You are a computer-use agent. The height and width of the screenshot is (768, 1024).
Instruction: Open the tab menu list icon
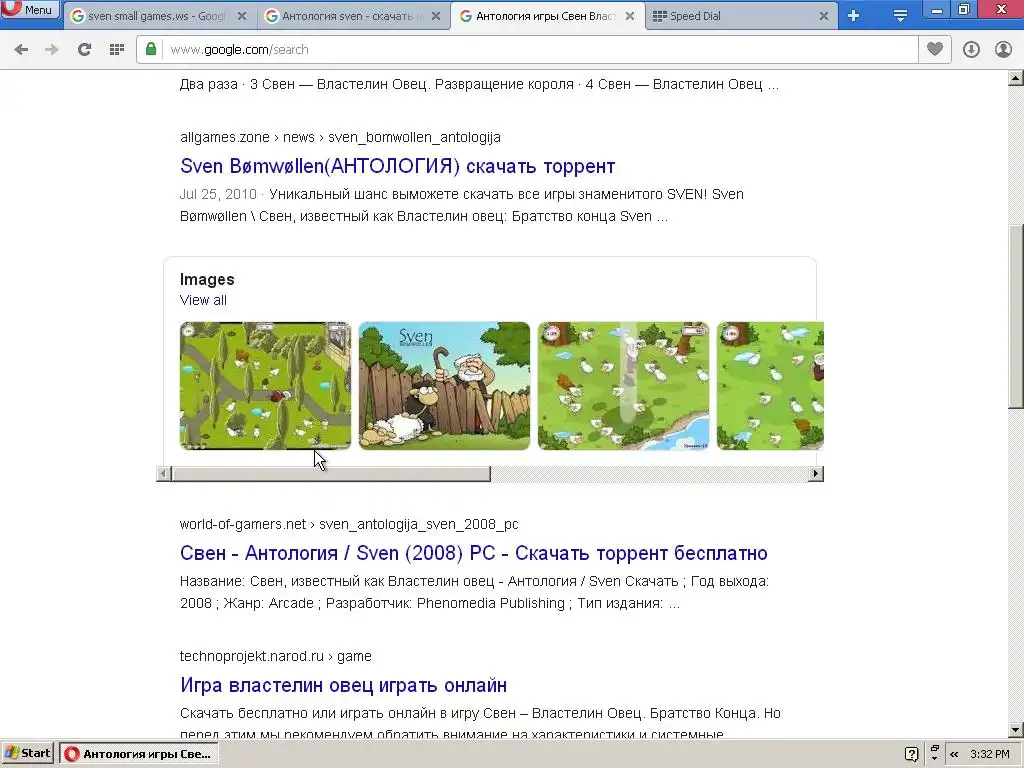900,16
